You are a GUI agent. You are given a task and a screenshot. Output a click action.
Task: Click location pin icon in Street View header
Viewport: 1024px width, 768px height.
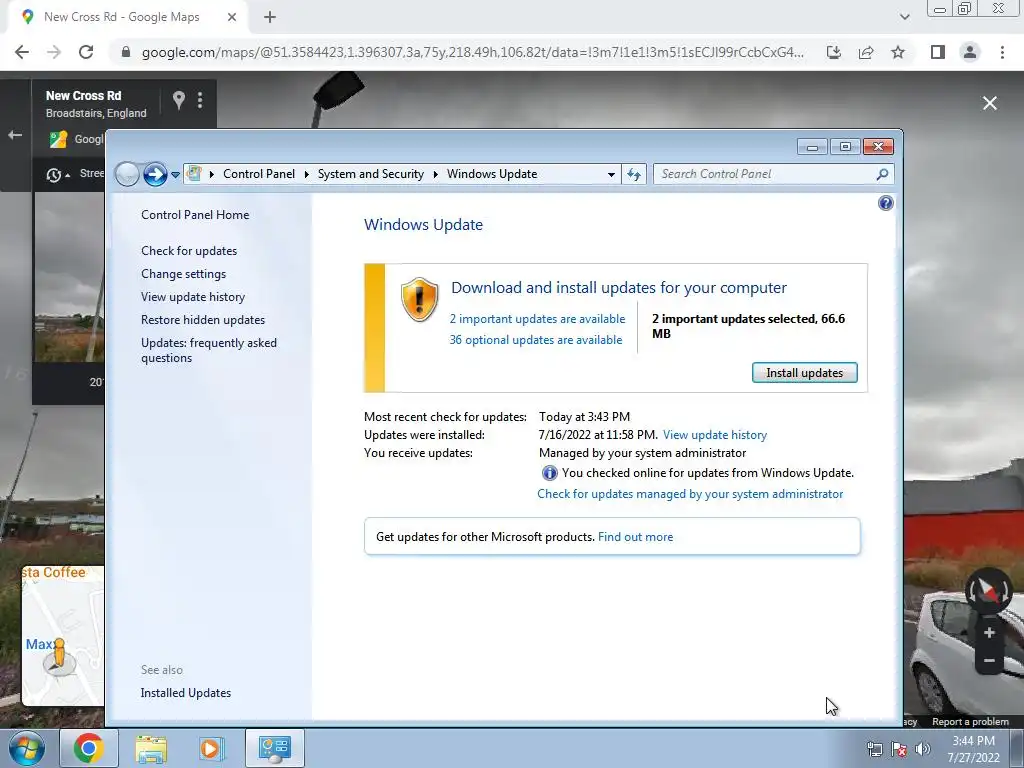coord(178,100)
